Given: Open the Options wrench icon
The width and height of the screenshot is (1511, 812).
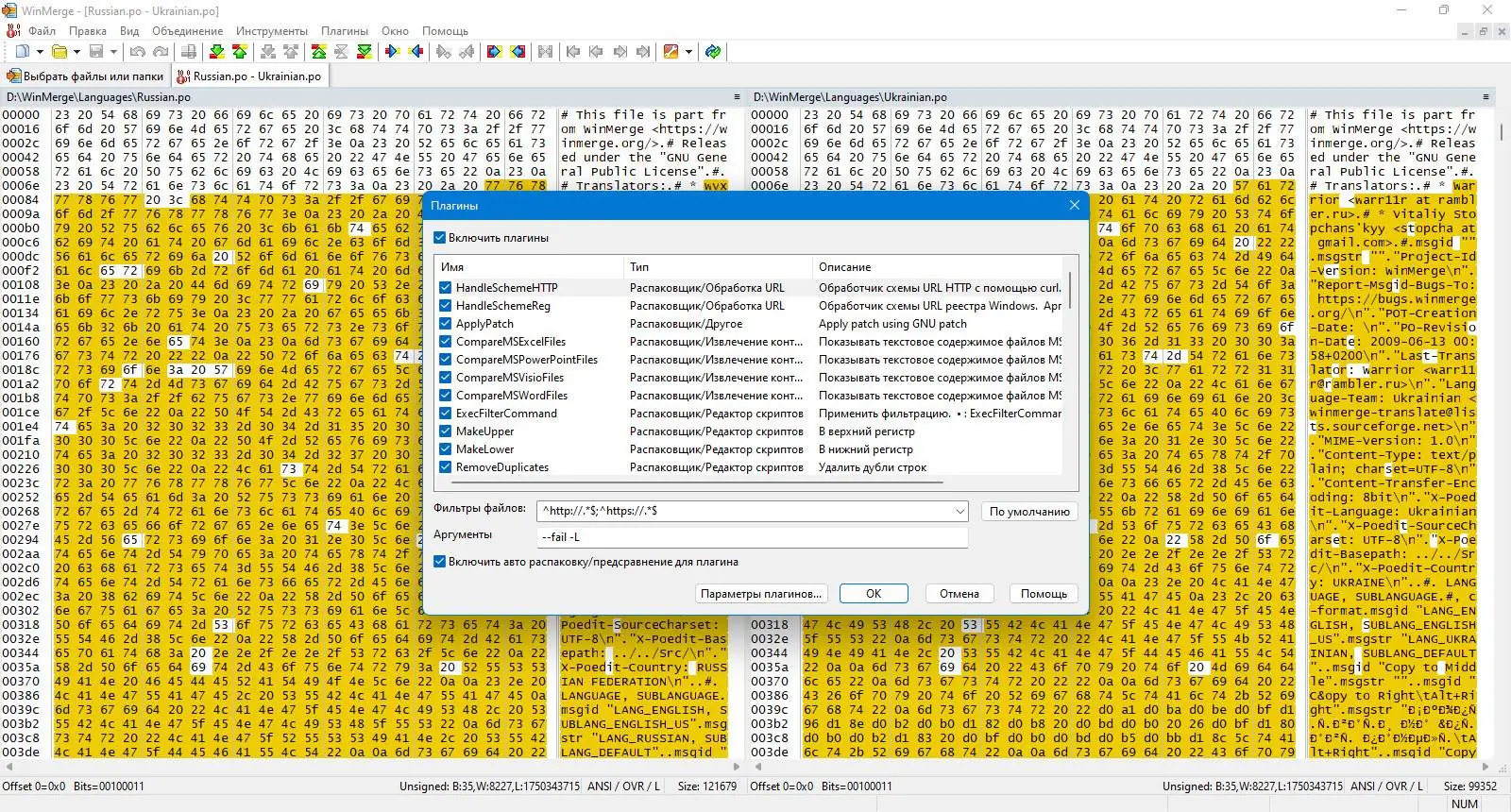Looking at the screenshot, I should click(671, 52).
